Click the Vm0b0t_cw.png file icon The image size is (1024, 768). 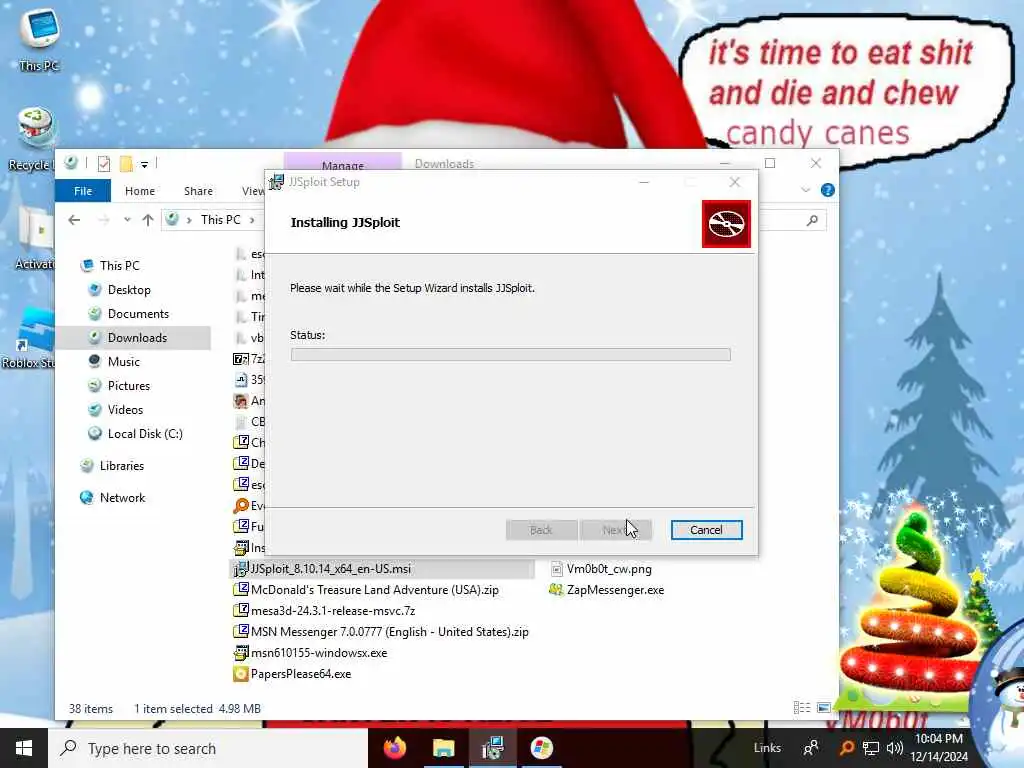pos(556,569)
